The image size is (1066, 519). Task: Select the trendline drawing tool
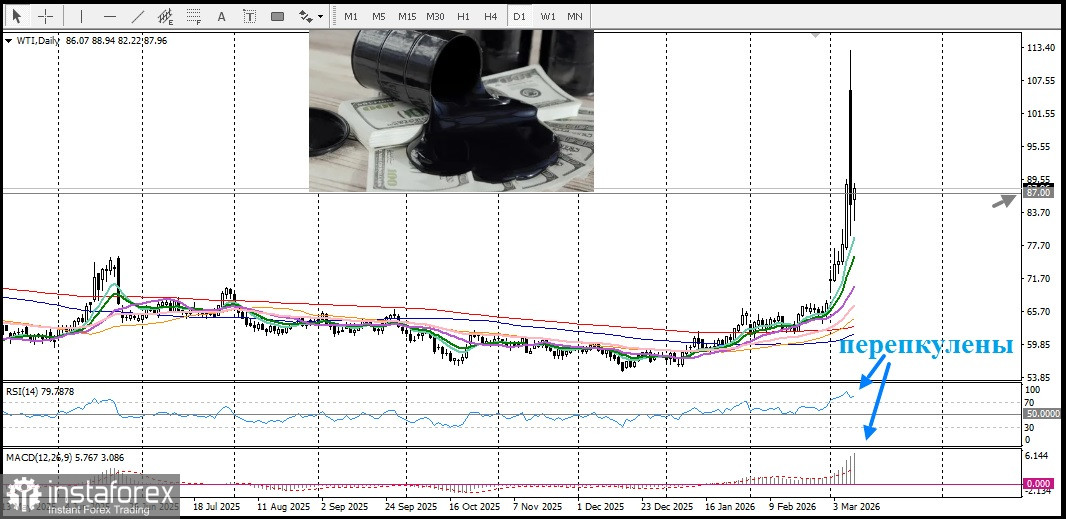[x=137, y=16]
